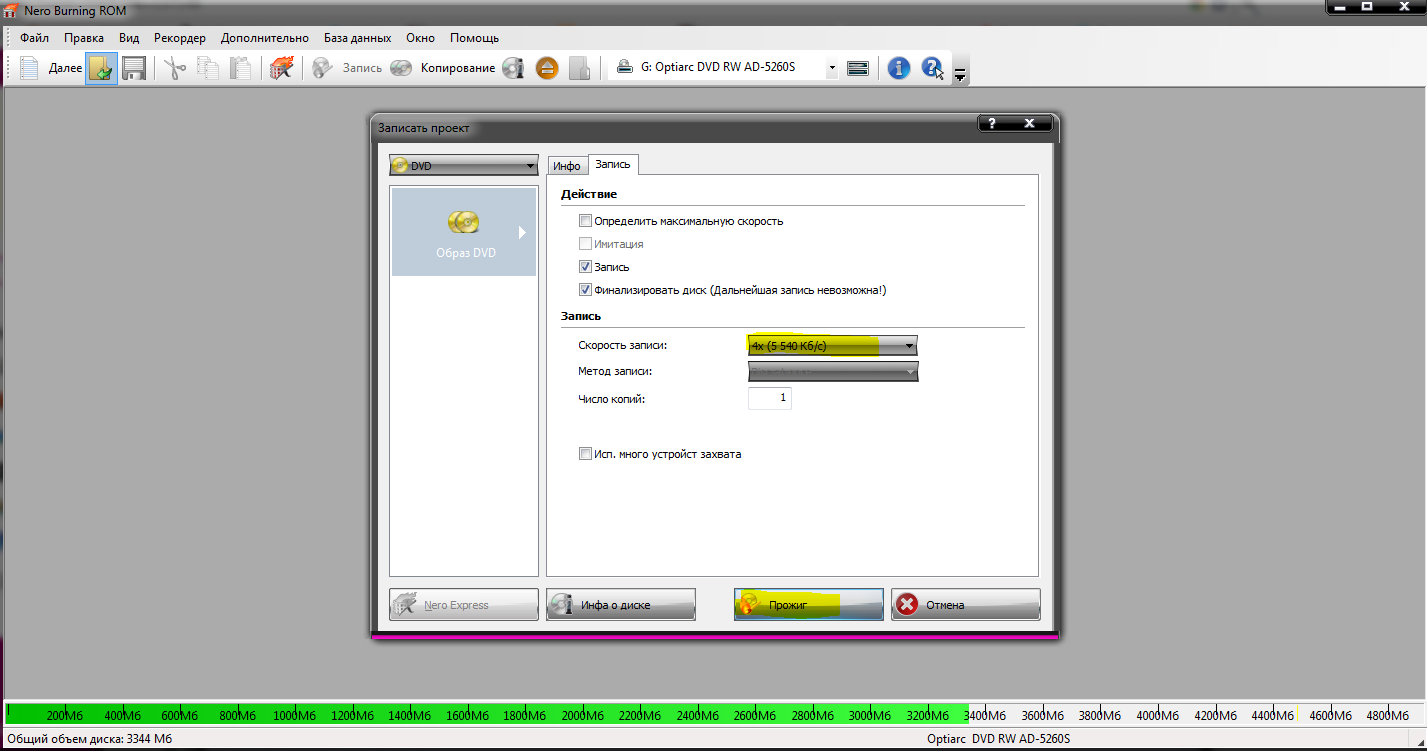Click the Инфа о диске button
1427x751 pixels.
click(x=620, y=605)
